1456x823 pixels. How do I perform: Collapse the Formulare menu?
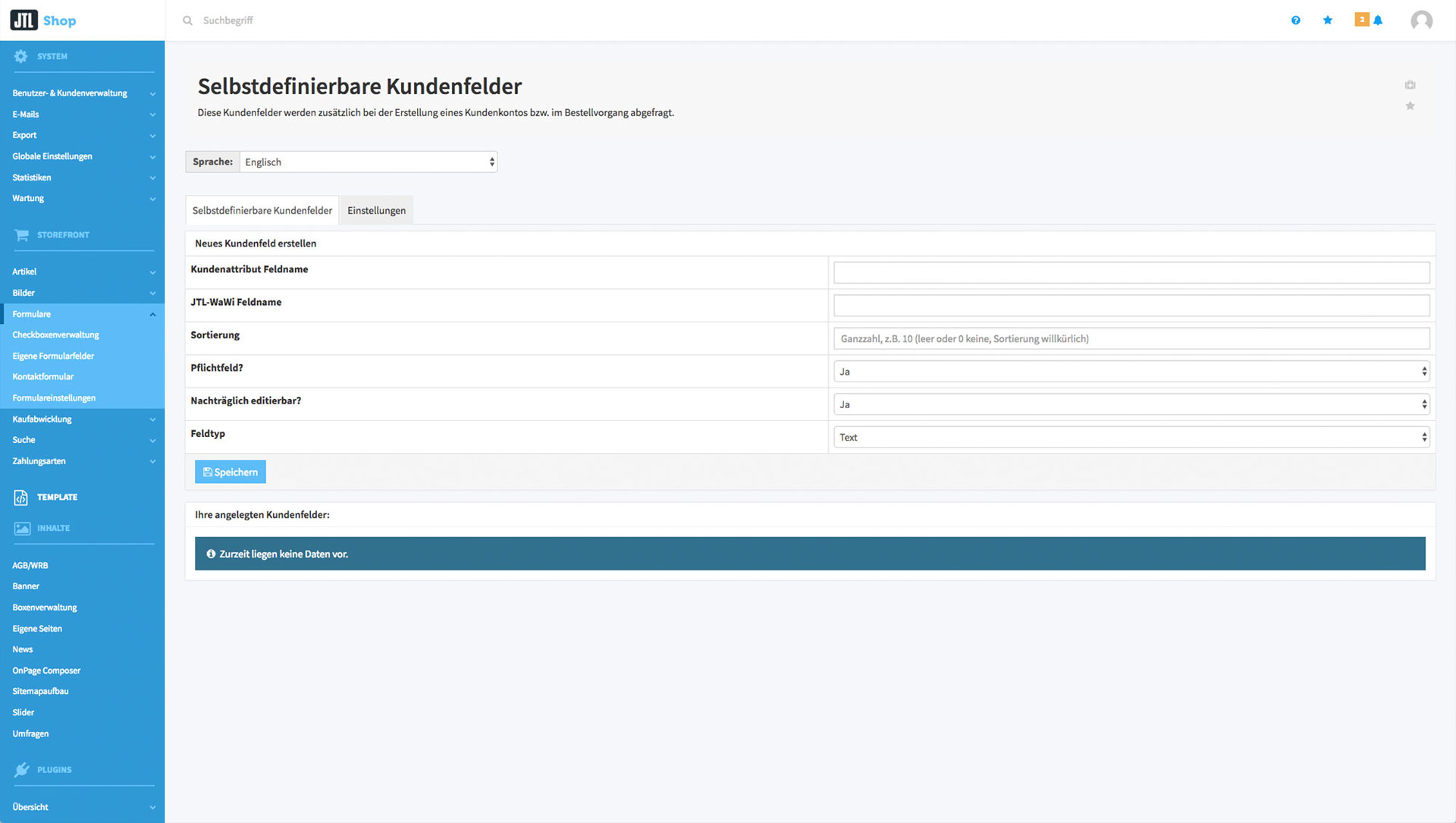click(x=82, y=314)
